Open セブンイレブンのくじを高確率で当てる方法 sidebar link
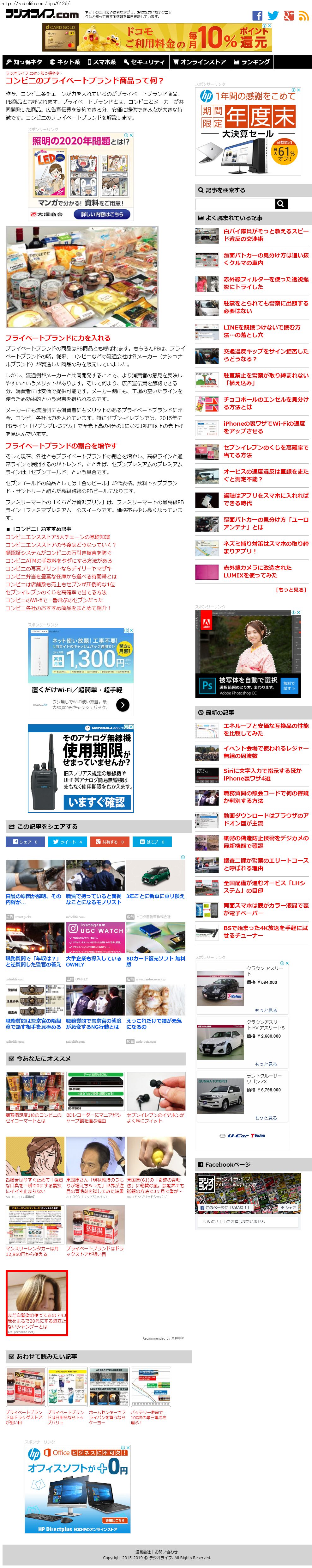The height and width of the screenshot is (1568, 312). click(266, 451)
